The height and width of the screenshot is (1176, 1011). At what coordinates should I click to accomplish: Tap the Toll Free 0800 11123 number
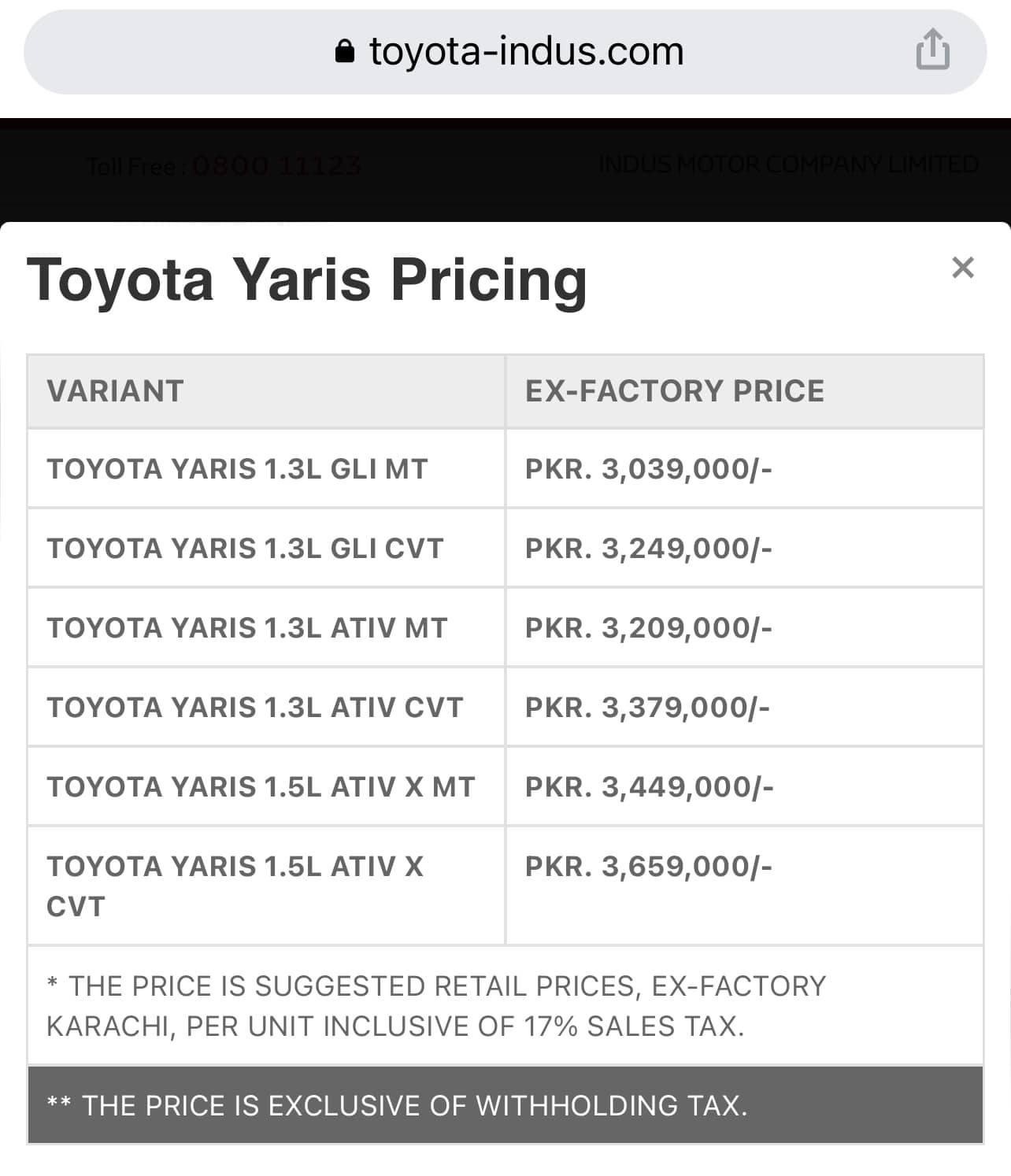(224, 166)
